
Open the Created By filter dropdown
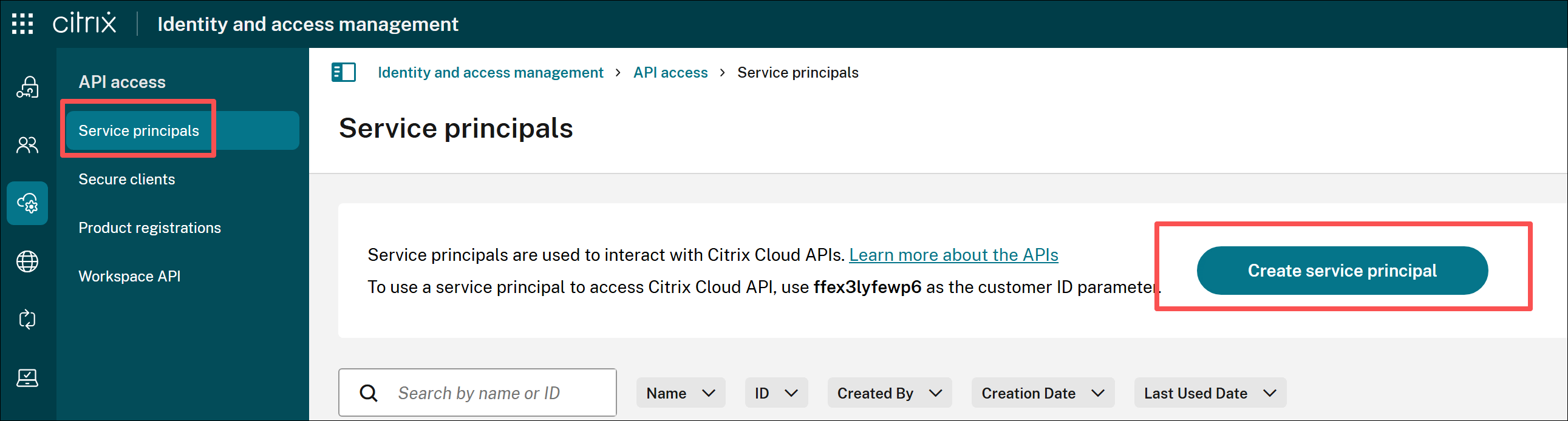click(889, 393)
